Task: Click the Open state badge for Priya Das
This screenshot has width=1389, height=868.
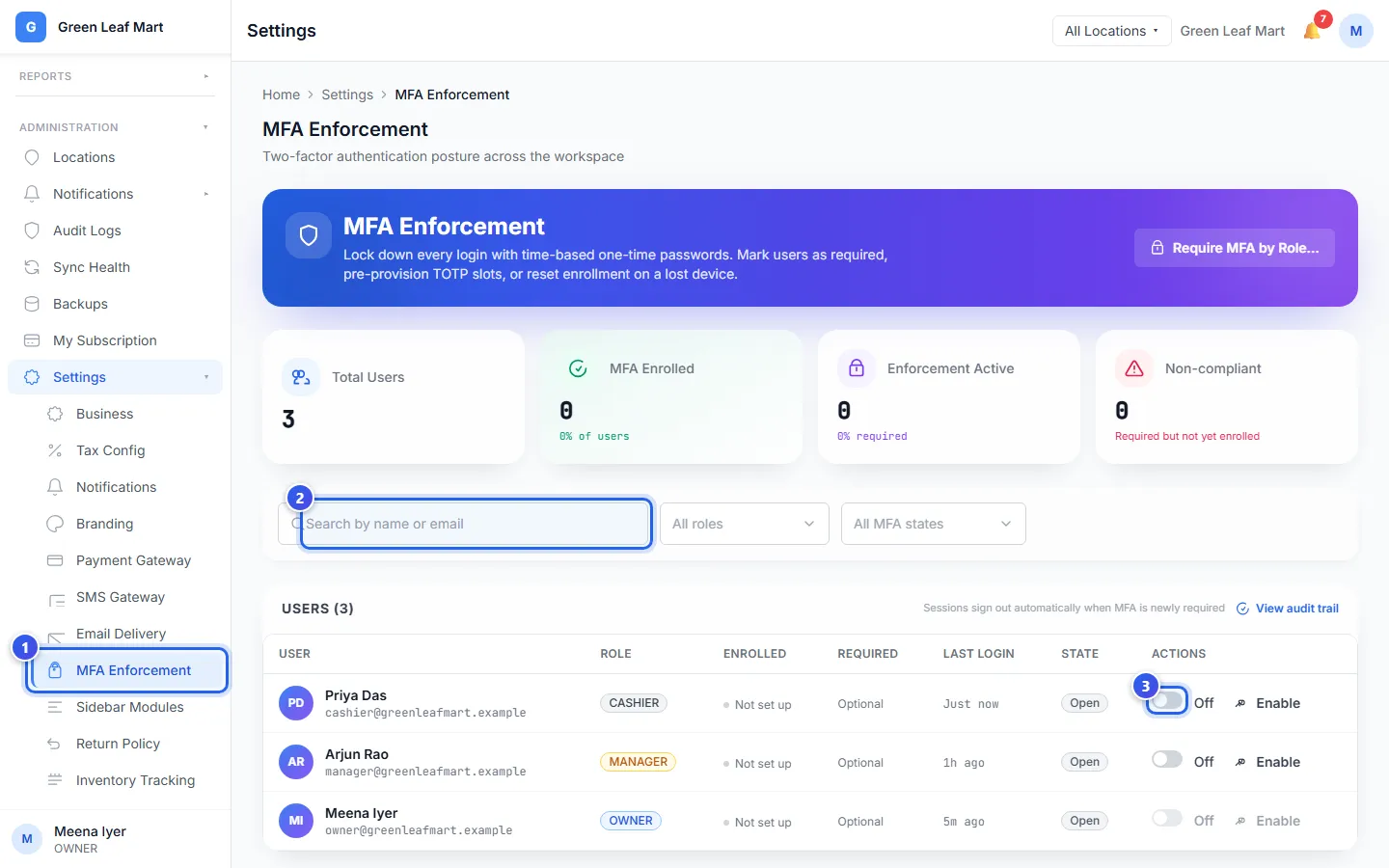Action: coord(1084,703)
